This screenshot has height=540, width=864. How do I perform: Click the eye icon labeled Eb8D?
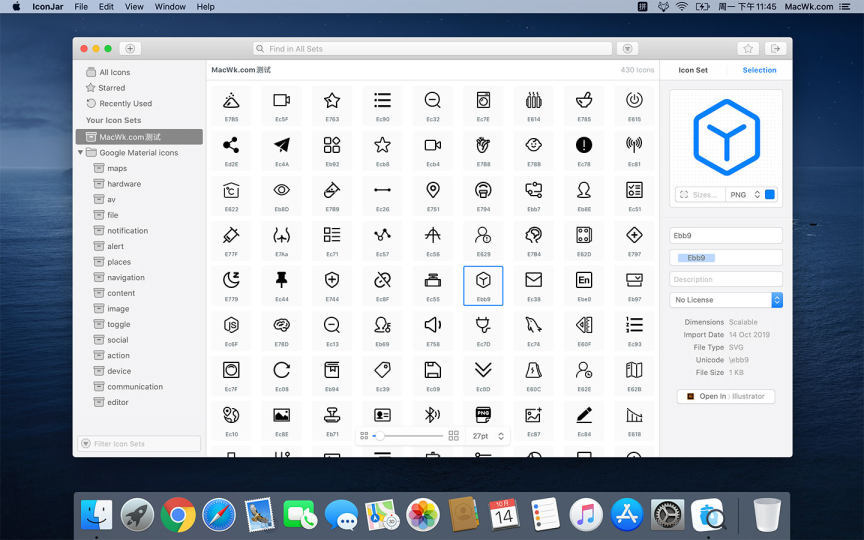point(282,190)
